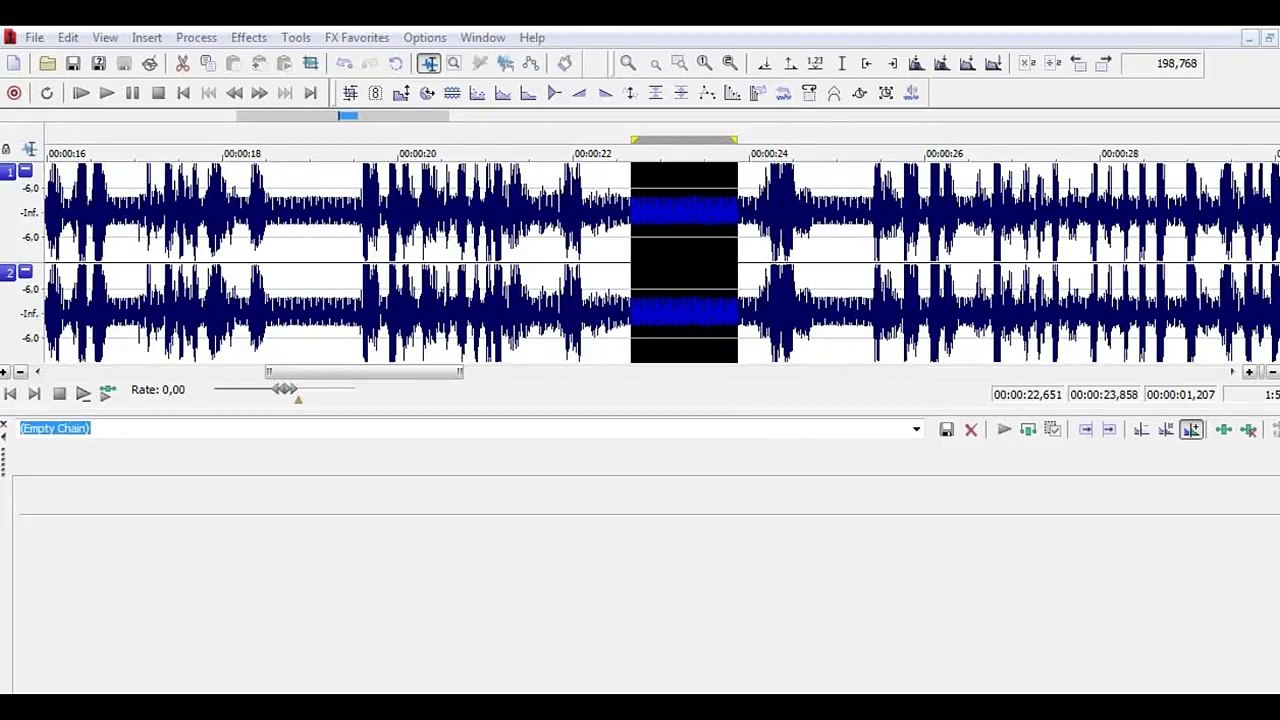Click the Rewind button
1280x720 pixels.
(234, 93)
